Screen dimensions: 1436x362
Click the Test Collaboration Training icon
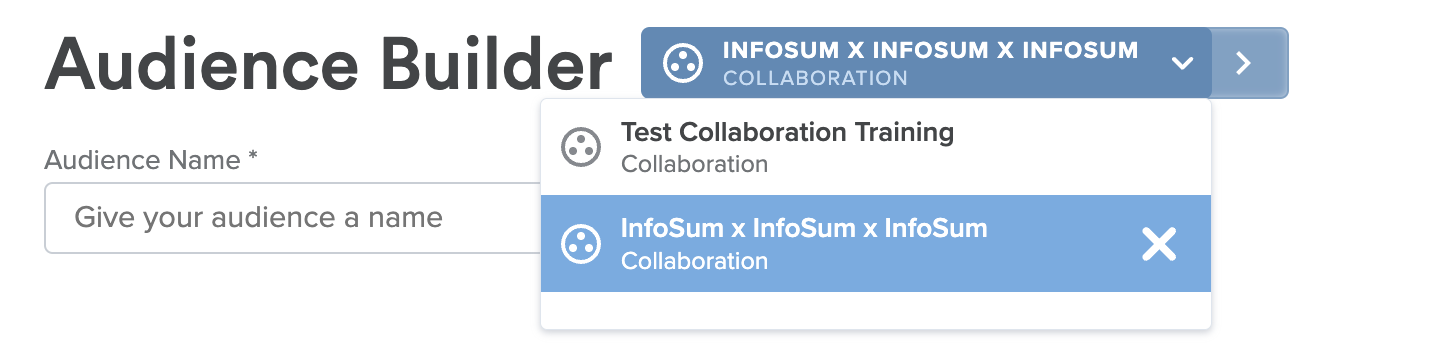(581, 147)
